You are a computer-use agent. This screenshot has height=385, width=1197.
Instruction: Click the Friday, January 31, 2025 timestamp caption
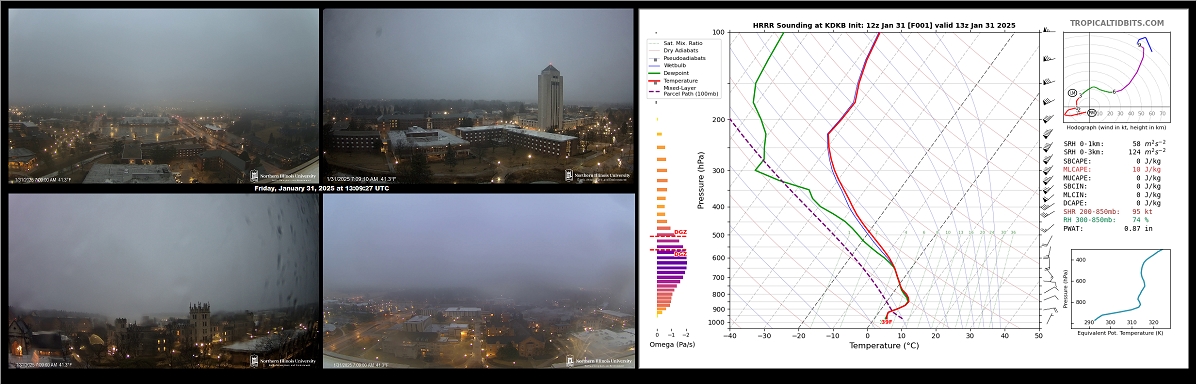coord(321,189)
